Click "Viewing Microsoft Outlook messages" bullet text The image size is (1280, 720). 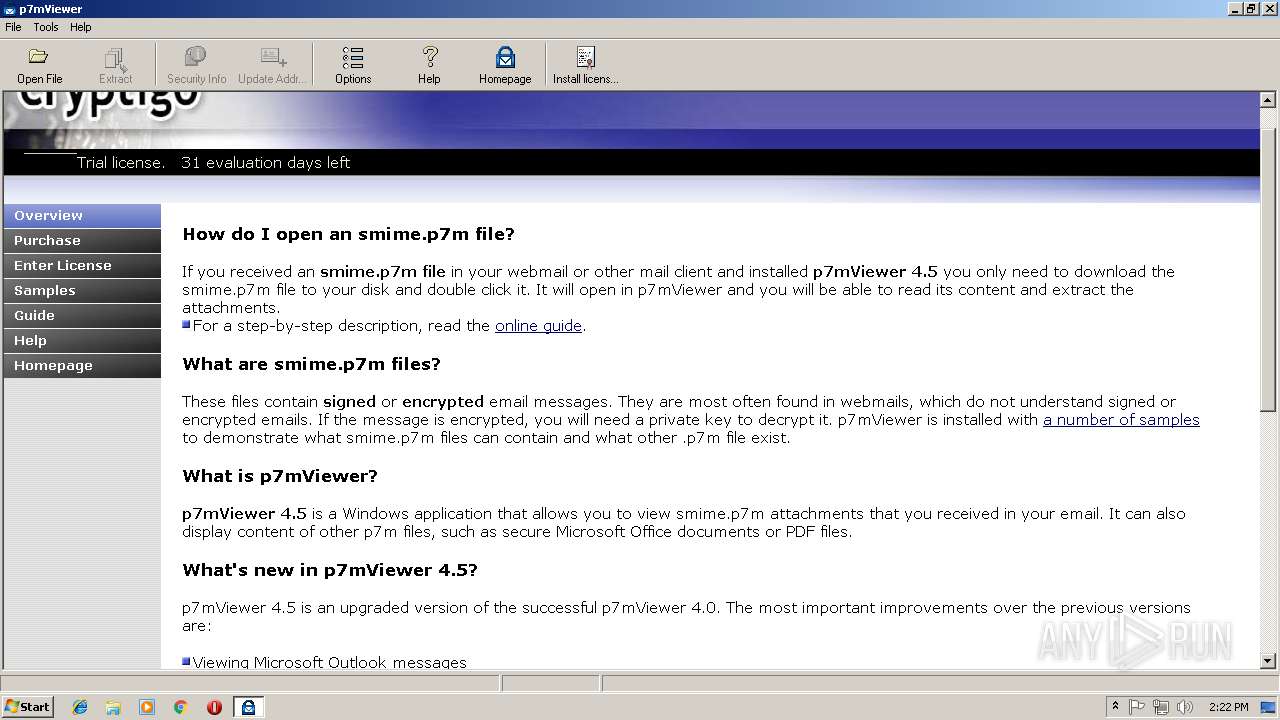point(329,662)
